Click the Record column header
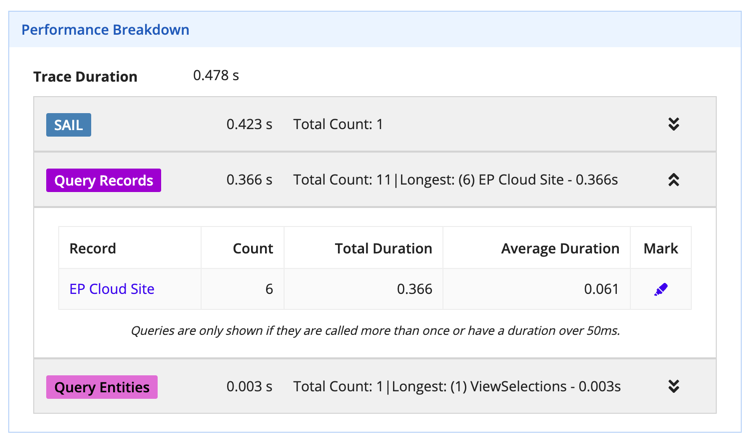The width and height of the screenshot is (751, 440). coord(92,248)
